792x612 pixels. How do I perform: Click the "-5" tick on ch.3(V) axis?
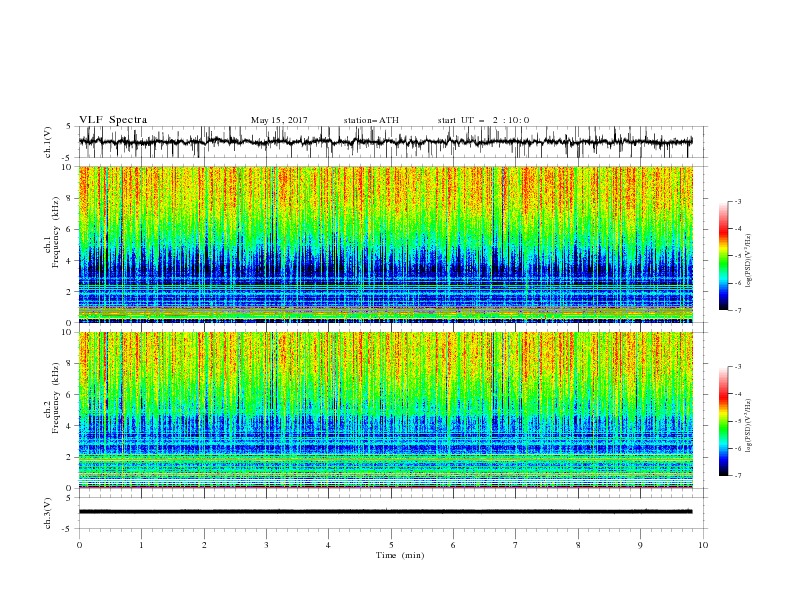coord(68,529)
